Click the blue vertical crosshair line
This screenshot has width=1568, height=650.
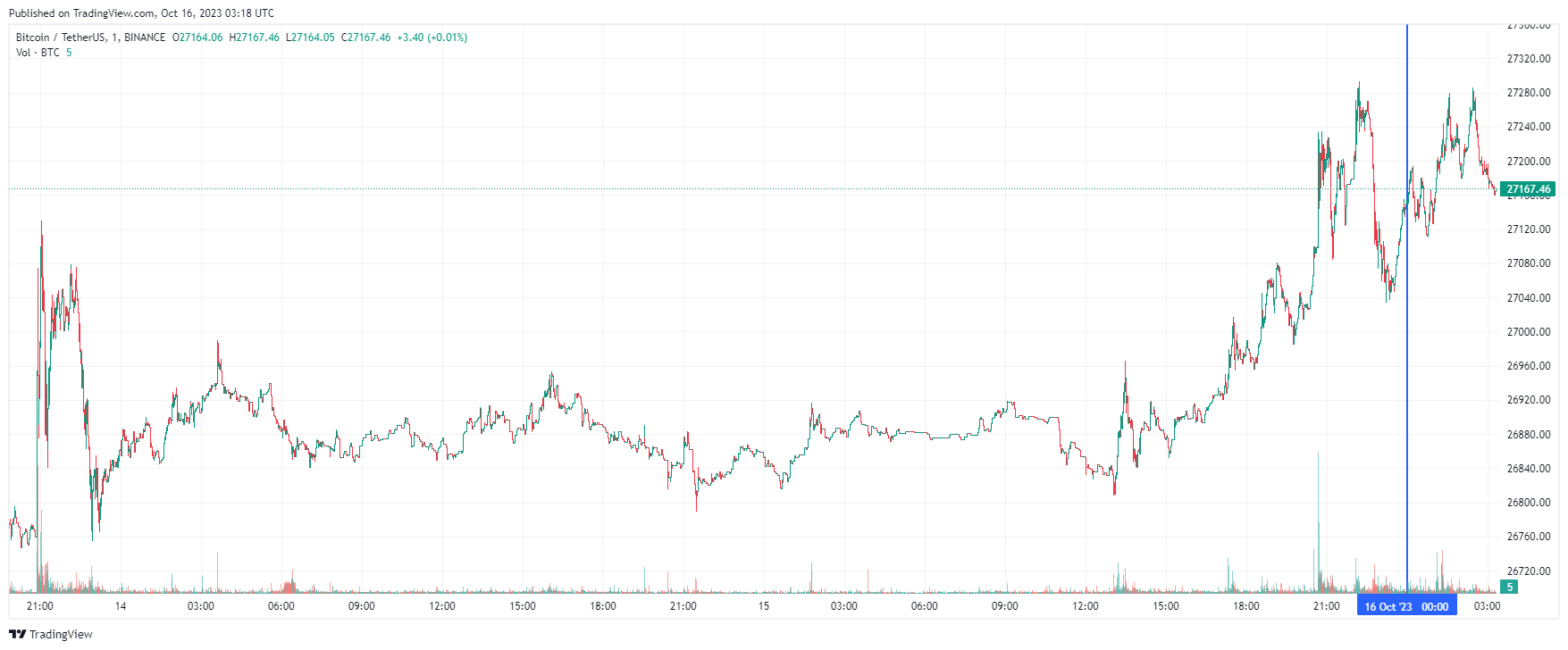click(x=1407, y=308)
